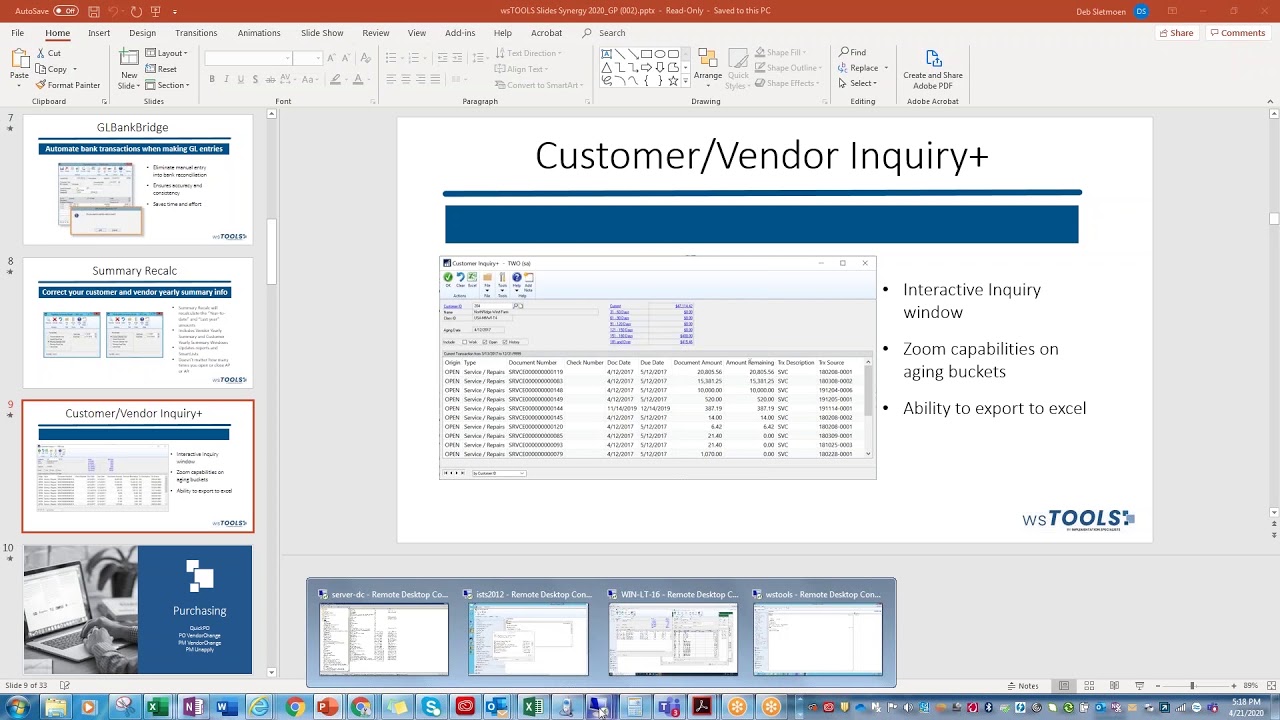1280x720 pixels.
Task: Select the Summary Recalc slide thumbnail
Action: pyautogui.click(x=138, y=323)
